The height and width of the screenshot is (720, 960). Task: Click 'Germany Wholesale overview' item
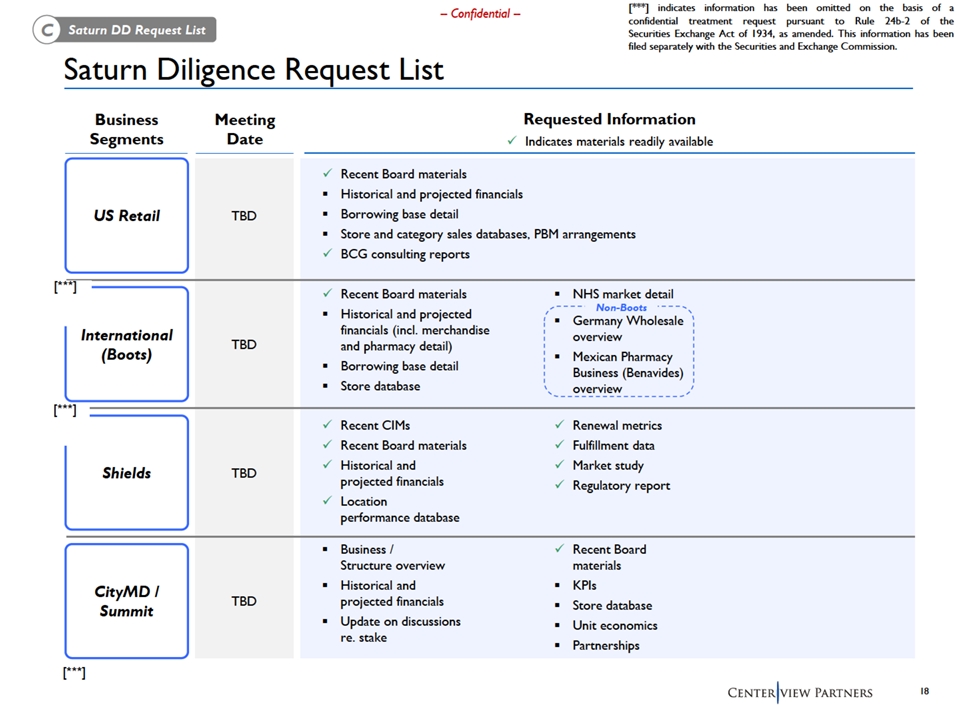628,329
